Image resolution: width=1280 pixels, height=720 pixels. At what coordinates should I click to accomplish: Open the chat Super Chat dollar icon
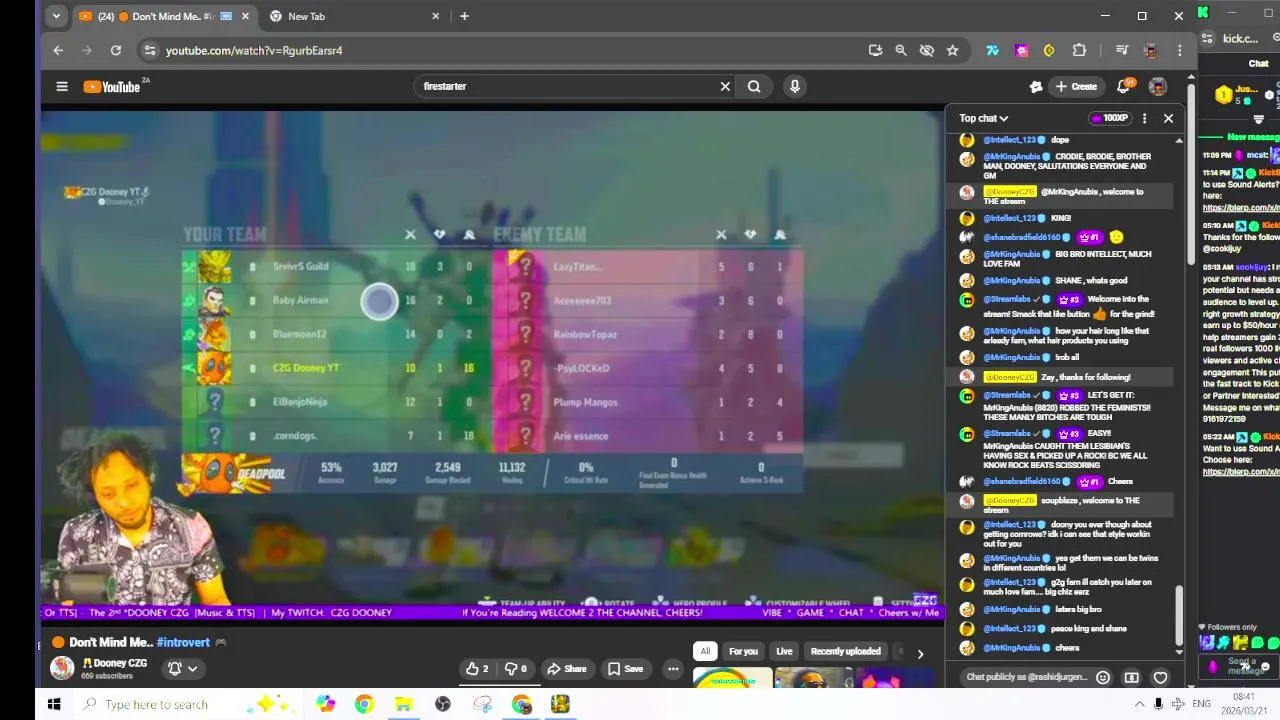tap(1132, 677)
